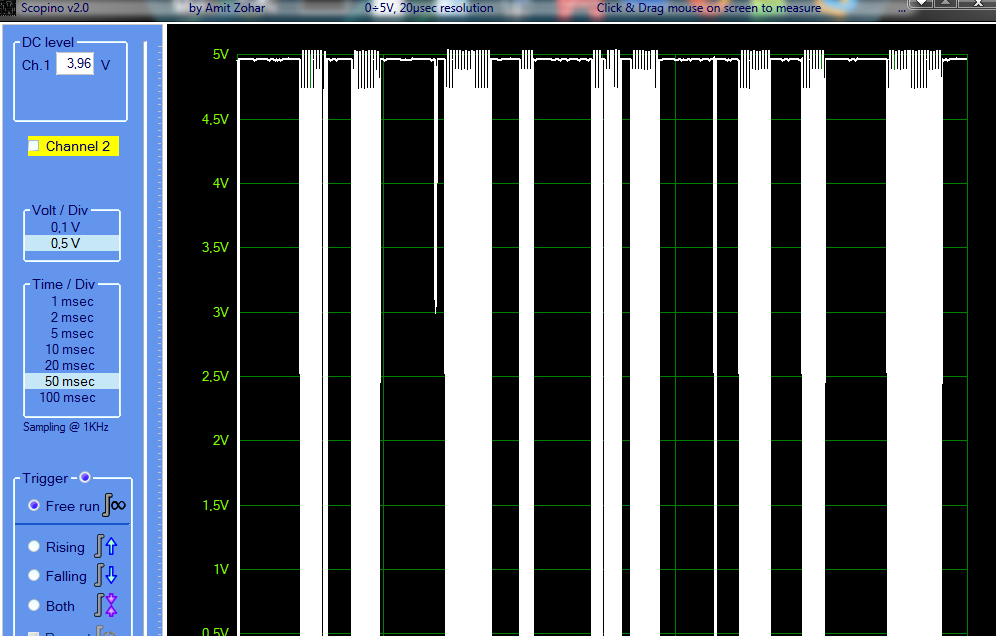
Task: Click the Ch.1 DC level value field
Action: pos(74,64)
